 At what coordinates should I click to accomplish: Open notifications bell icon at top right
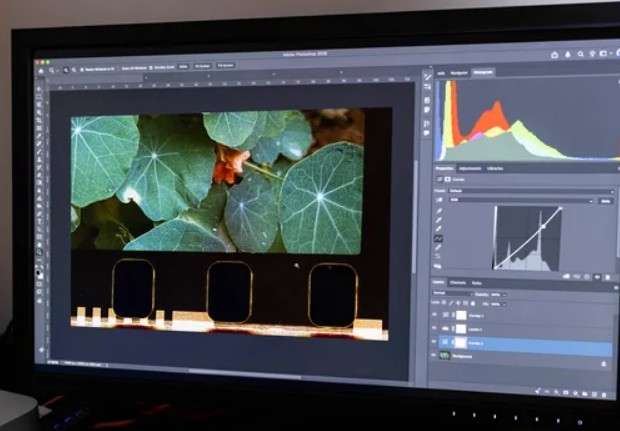click(x=568, y=55)
